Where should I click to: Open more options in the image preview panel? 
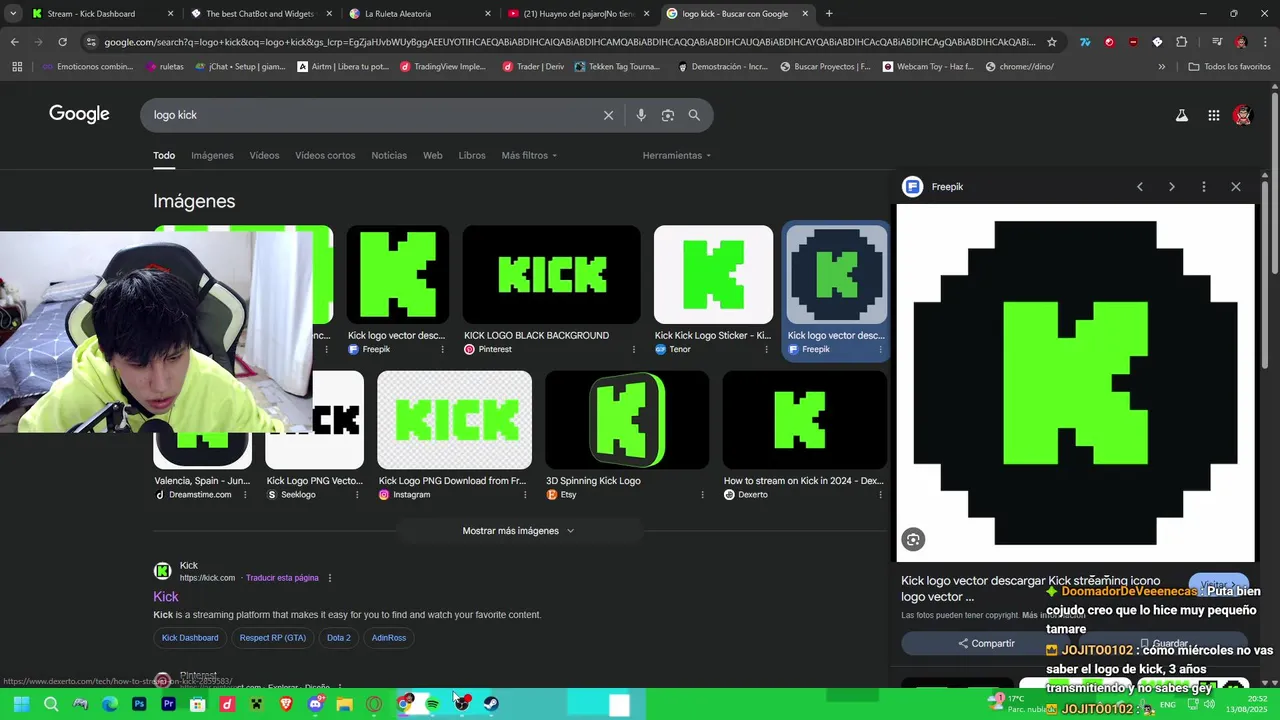coord(1204,187)
